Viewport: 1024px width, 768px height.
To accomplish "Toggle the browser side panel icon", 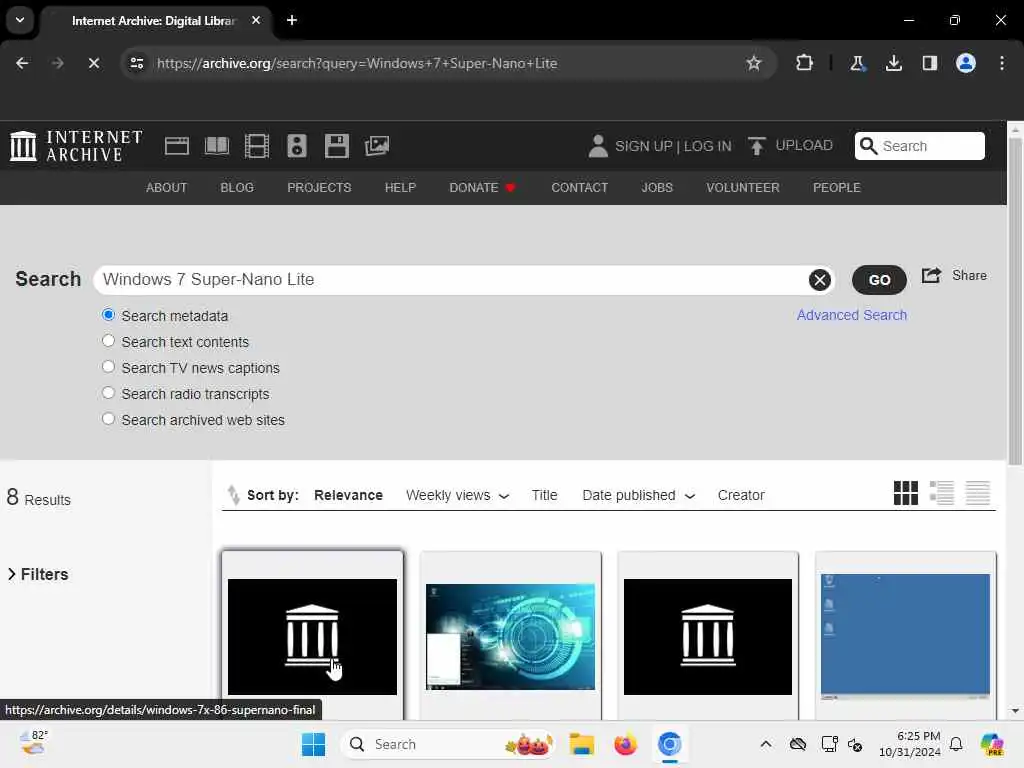I will click(x=929, y=63).
